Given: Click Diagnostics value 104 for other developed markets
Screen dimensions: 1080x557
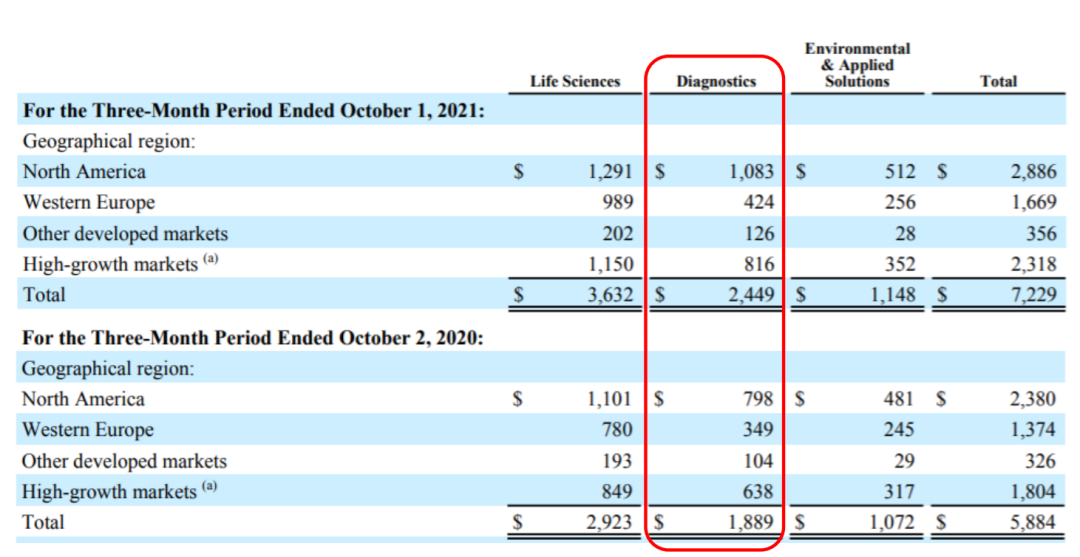Looking at the screenshot, I should (758, 461).
